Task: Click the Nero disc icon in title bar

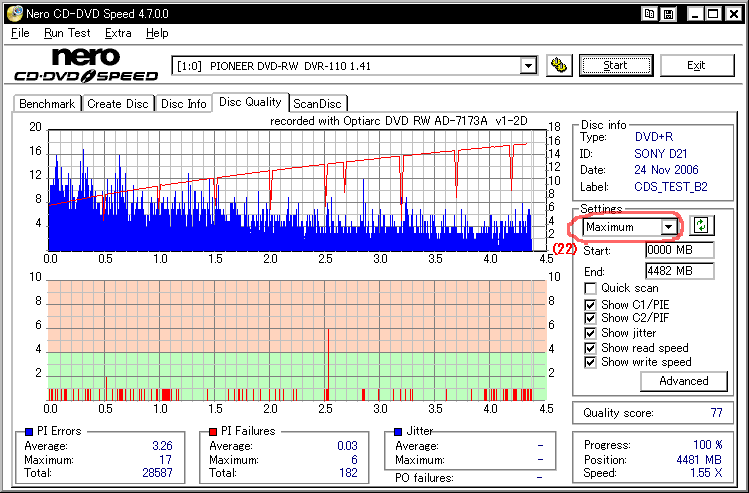Action: [13, 13]
